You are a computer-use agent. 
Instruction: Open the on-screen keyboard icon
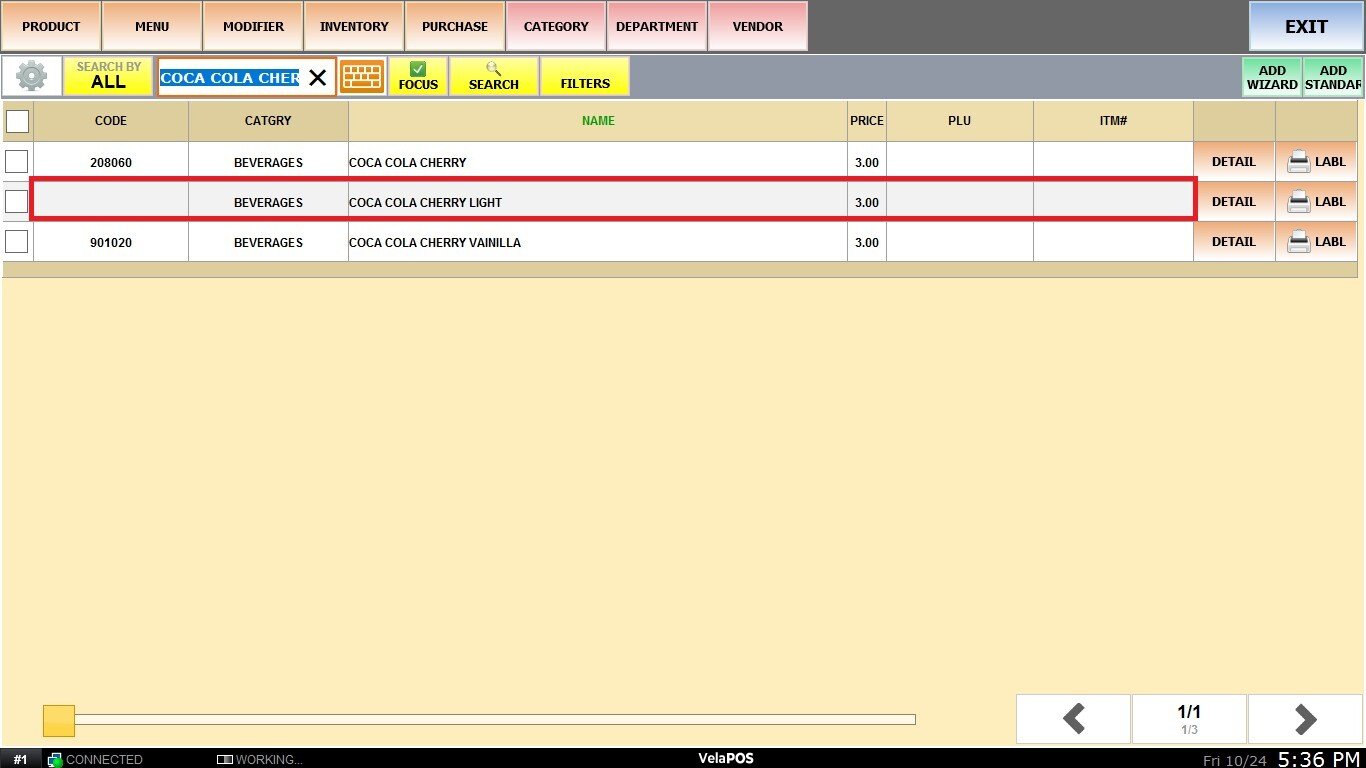(361, 77)
